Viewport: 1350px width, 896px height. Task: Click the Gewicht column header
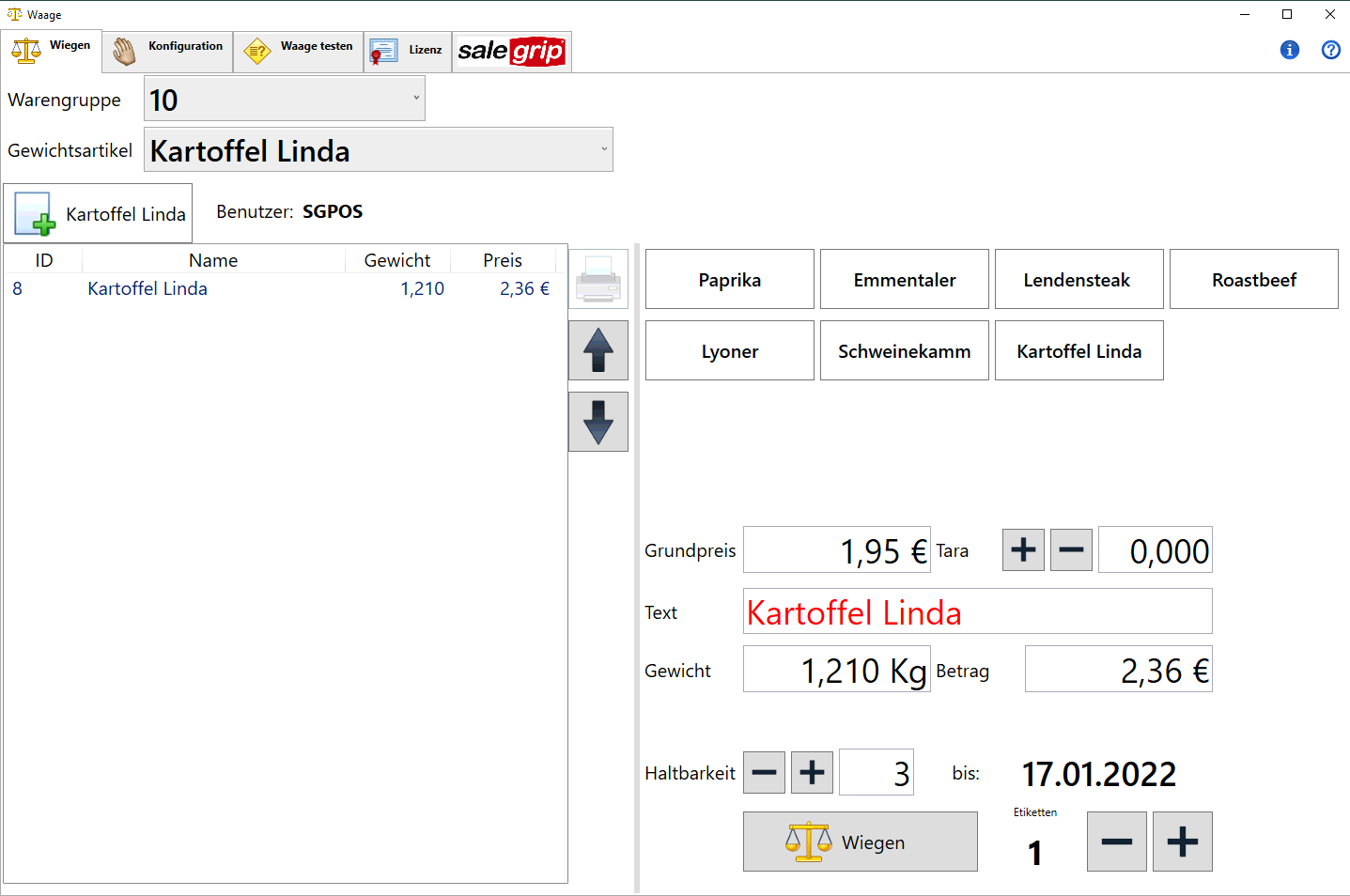(x=397, y=260)
